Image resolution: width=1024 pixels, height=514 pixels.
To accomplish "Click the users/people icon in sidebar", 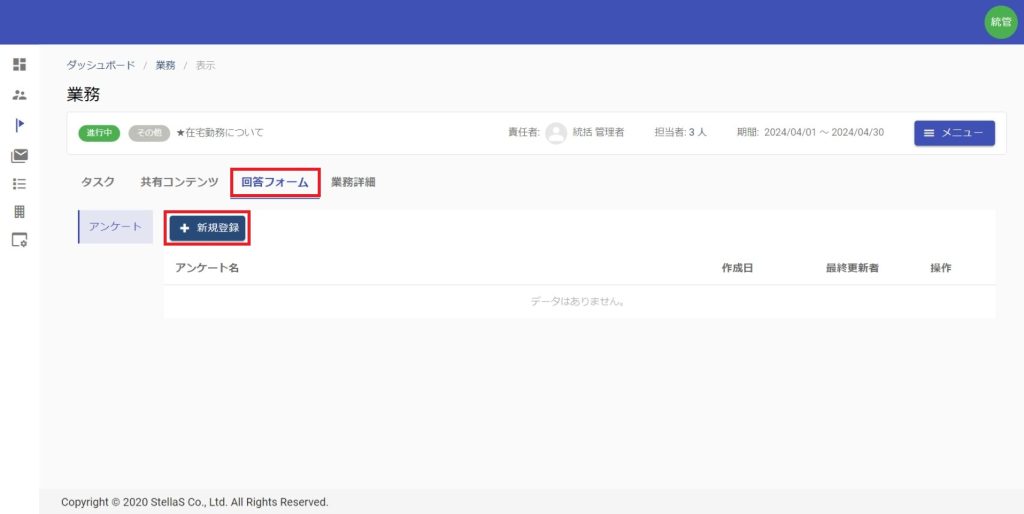I will [x=19, y=95].
